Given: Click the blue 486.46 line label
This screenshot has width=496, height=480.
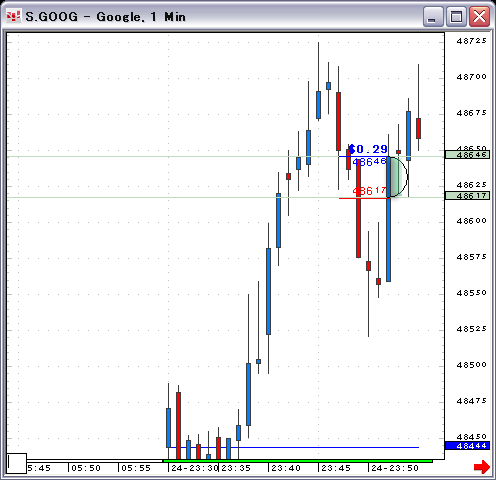Looking at the screenshot, I should pos(369,162).
